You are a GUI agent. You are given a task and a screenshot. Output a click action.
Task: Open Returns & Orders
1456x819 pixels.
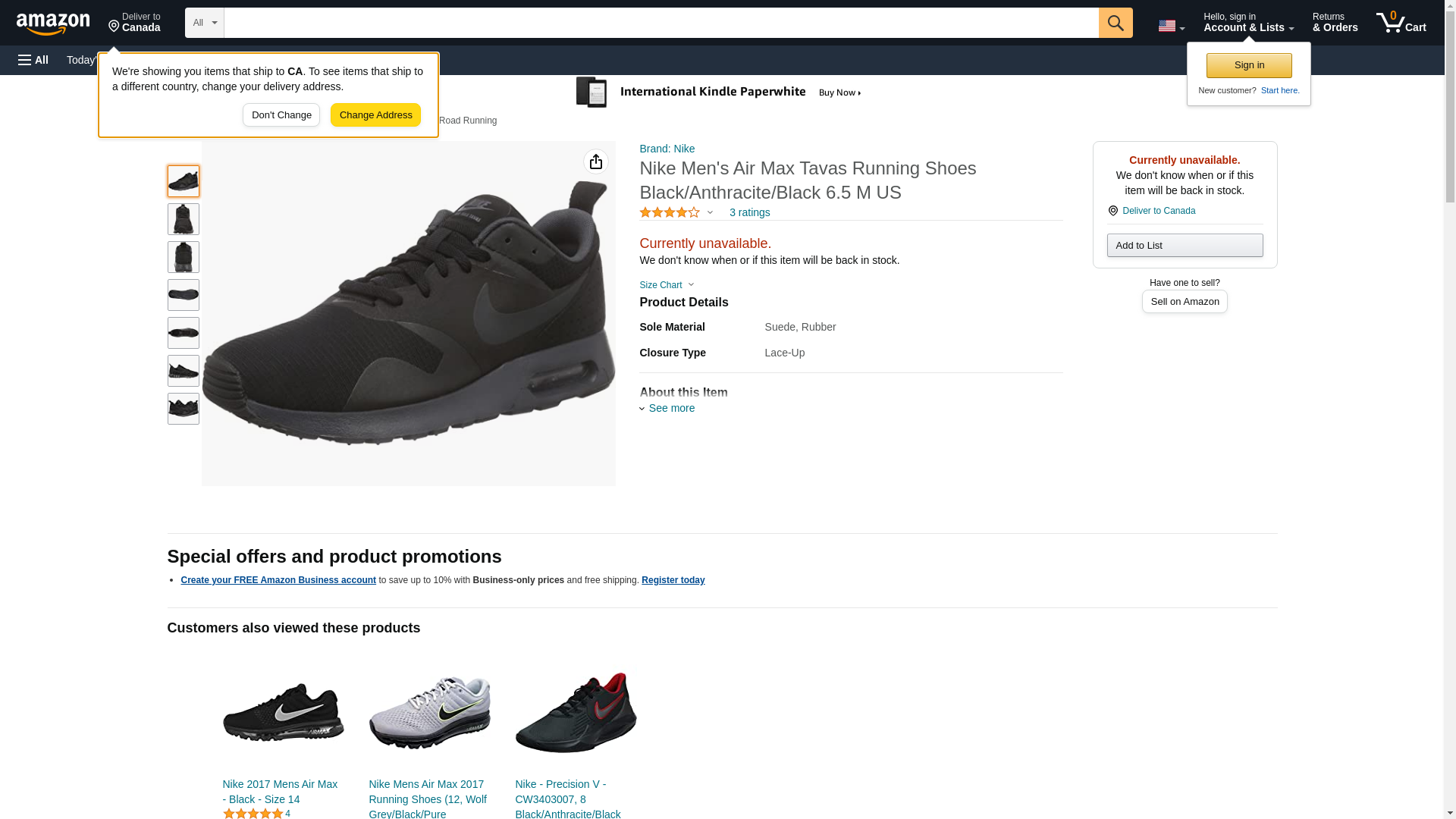(1335, 23)
